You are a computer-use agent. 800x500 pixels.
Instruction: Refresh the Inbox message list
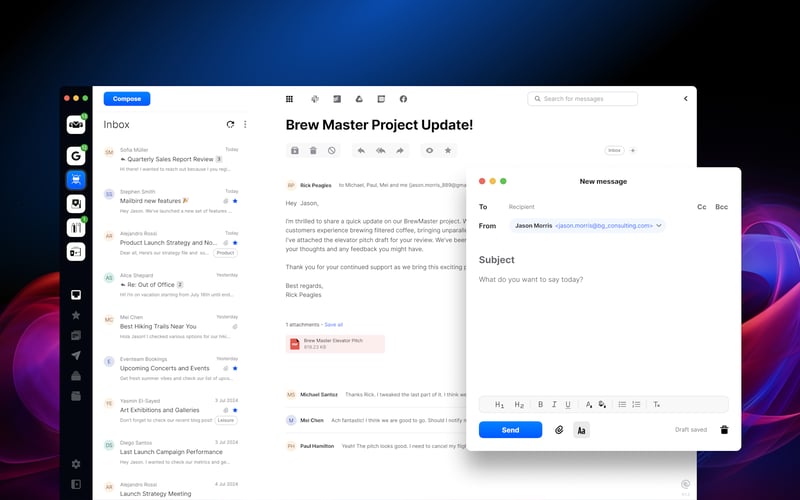(x=231, y=124)
